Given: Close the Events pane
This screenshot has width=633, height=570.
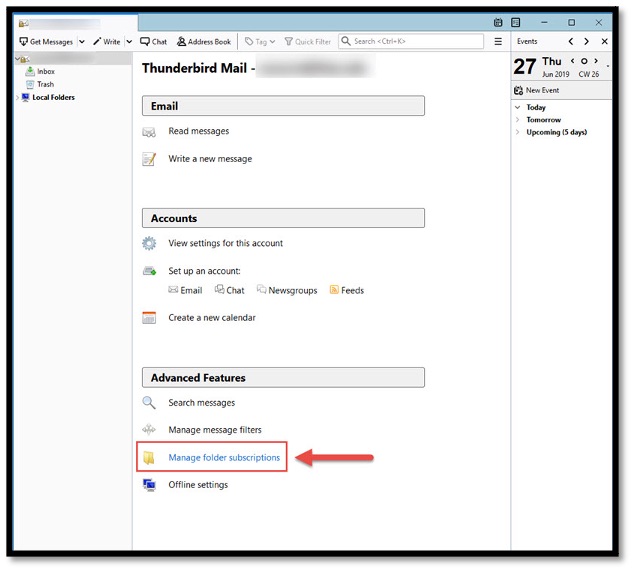Looking at the screenshot, I should click(604, 41).
